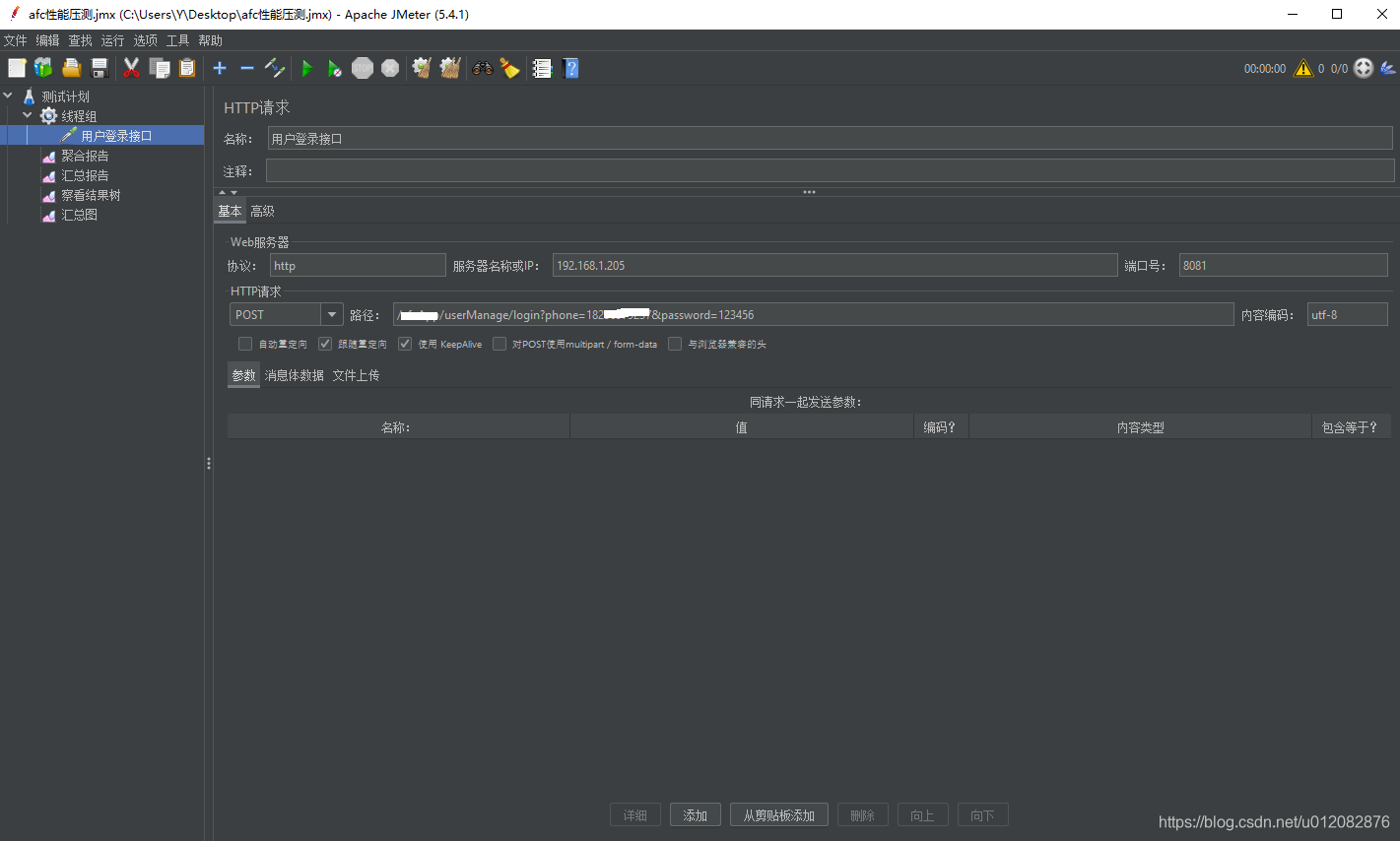Open Search with binoculars icon
Image resolution: width=1400 pixels, height=841 pixels.
(482, 68)
